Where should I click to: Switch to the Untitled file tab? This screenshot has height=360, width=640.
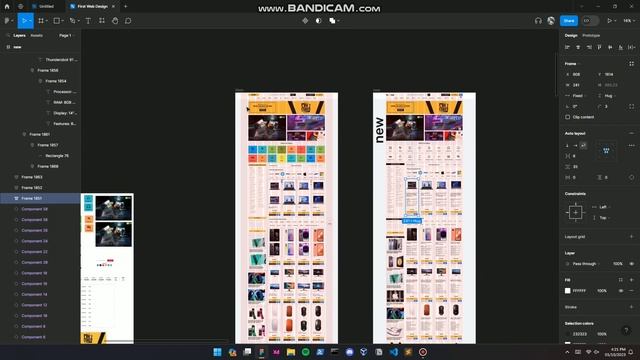pos(46,6)
